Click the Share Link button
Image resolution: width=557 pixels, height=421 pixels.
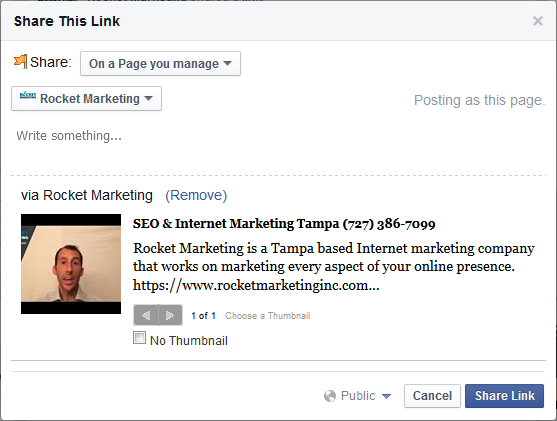(x=504, y=396)
